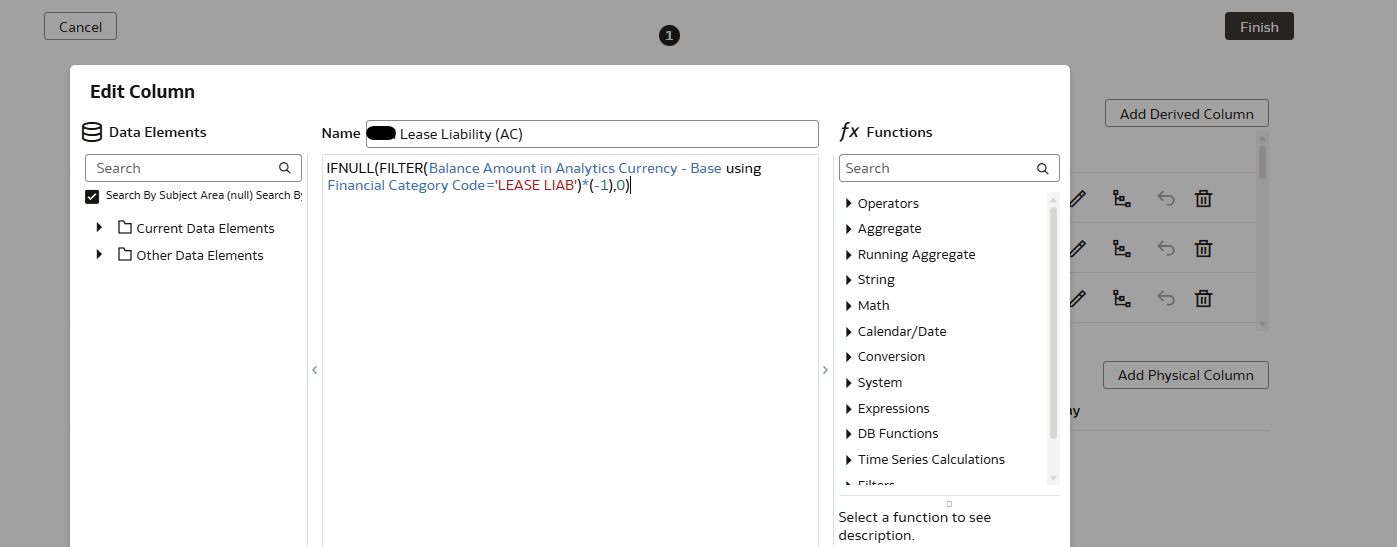1397x547 pixels.
Task: Open the DB Functions group
Action: pyautogui.click(x=849, y=434)
